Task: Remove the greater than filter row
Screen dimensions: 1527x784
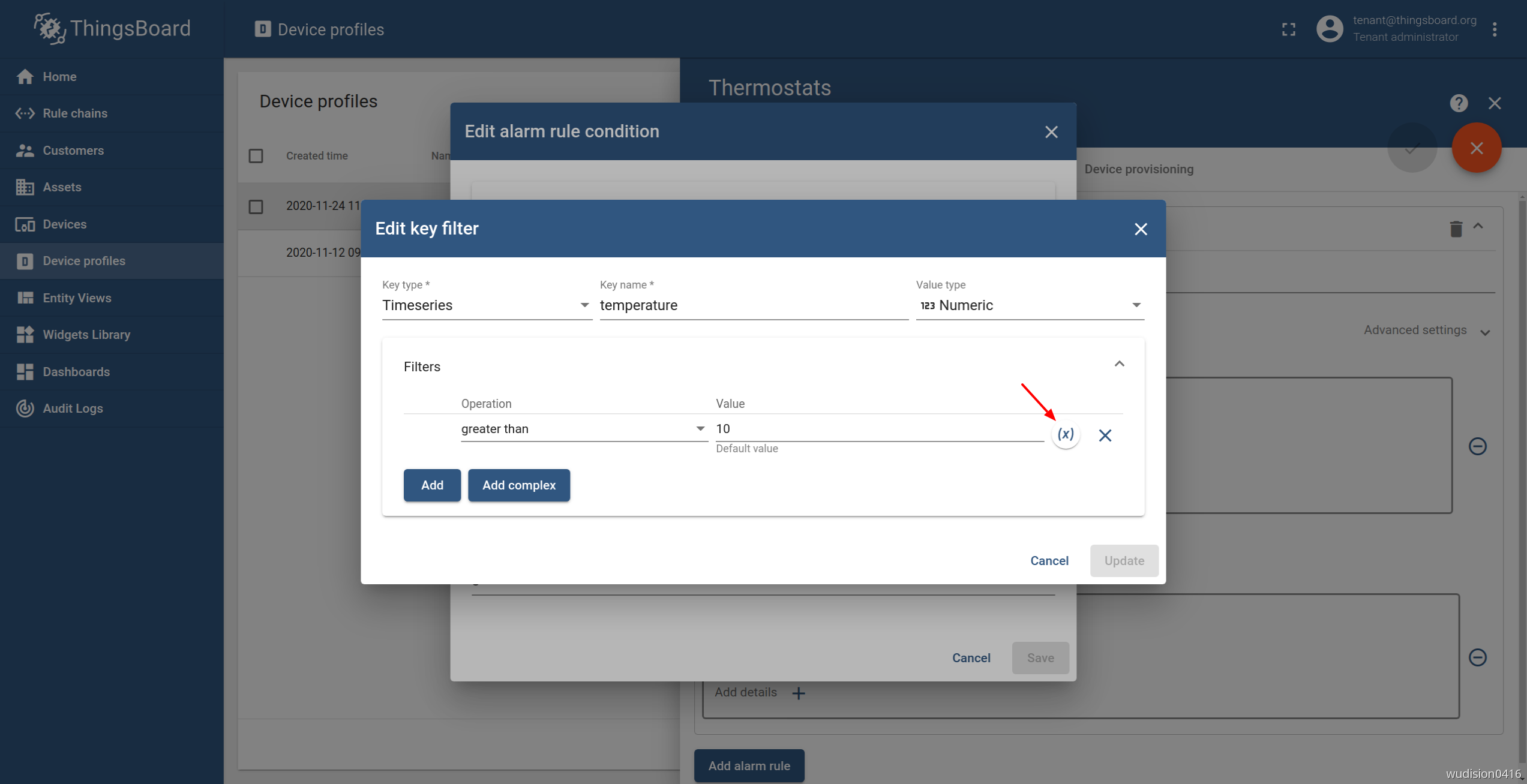Action: click(x=1105, y=435)
